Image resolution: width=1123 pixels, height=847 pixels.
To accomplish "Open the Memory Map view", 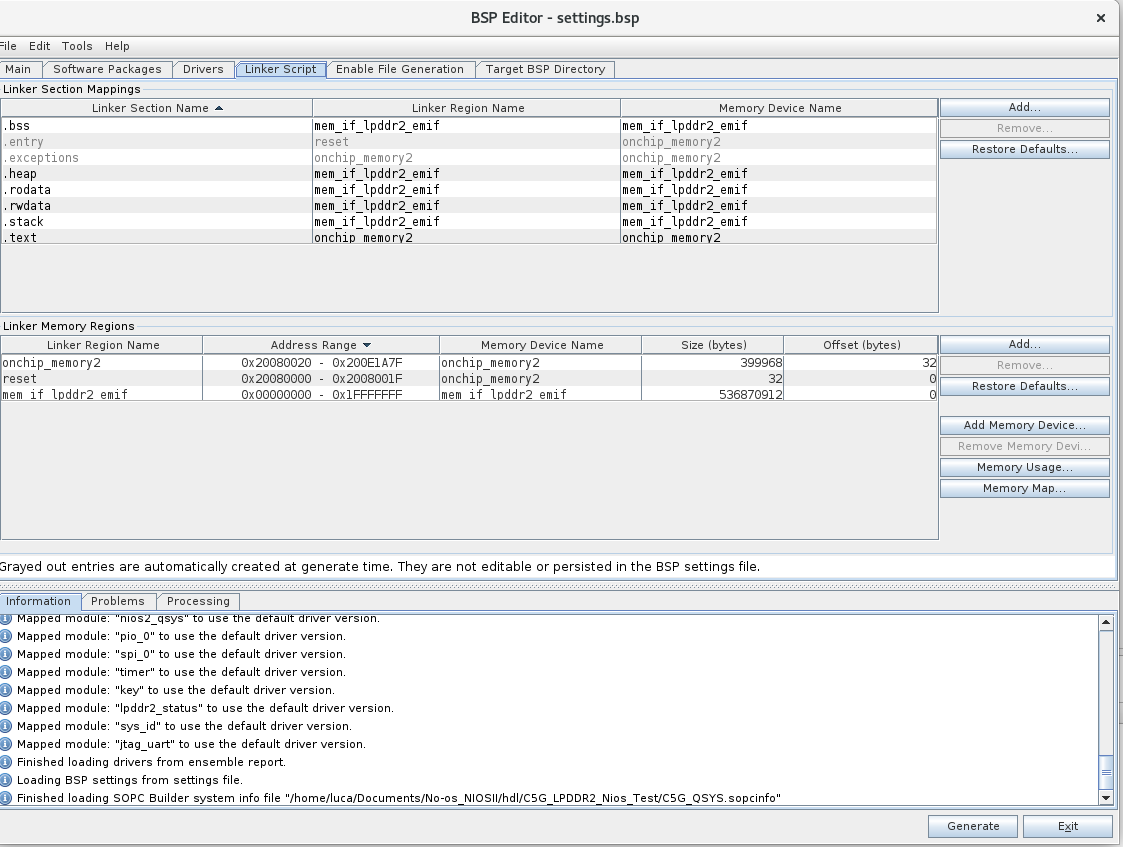I will pos(1024,488).
